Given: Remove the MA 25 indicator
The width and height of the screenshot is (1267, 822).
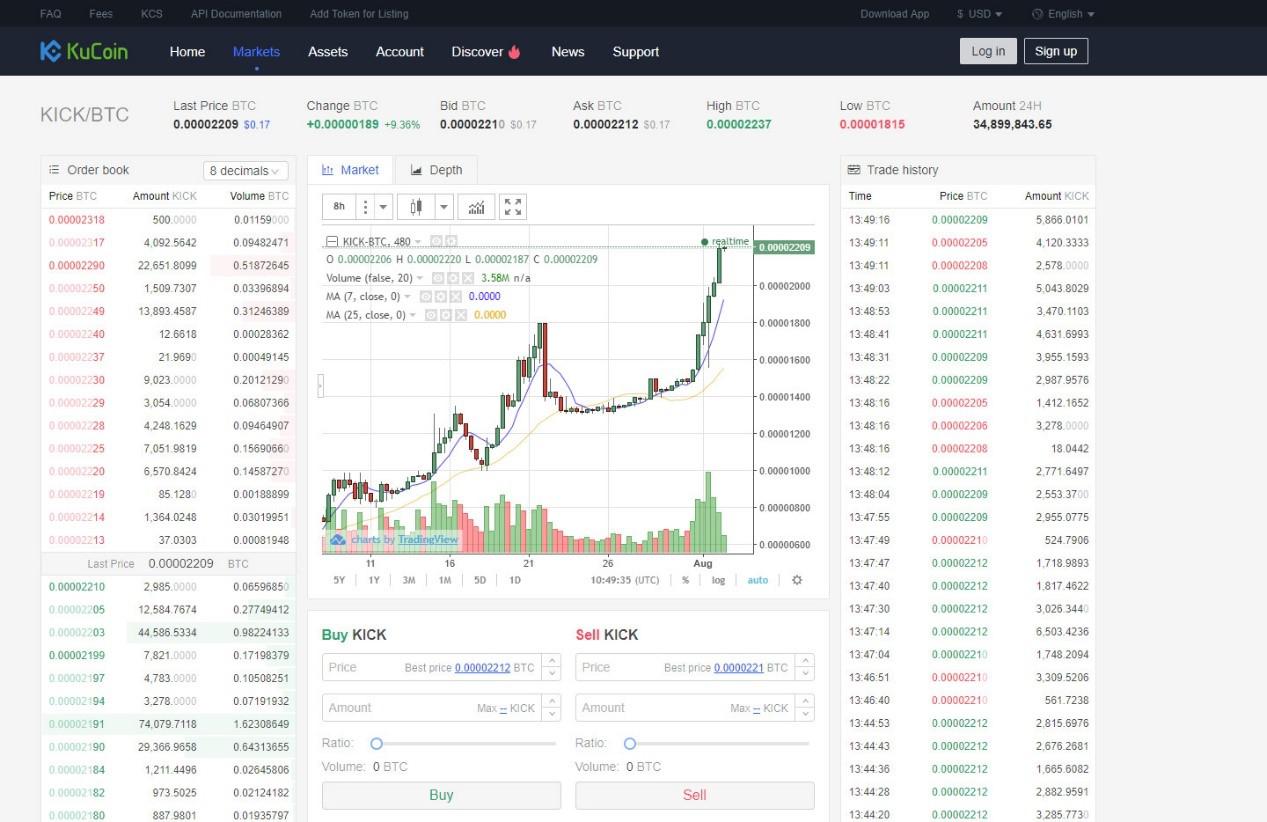Looking at the screenshot, I should click(462, 315).
